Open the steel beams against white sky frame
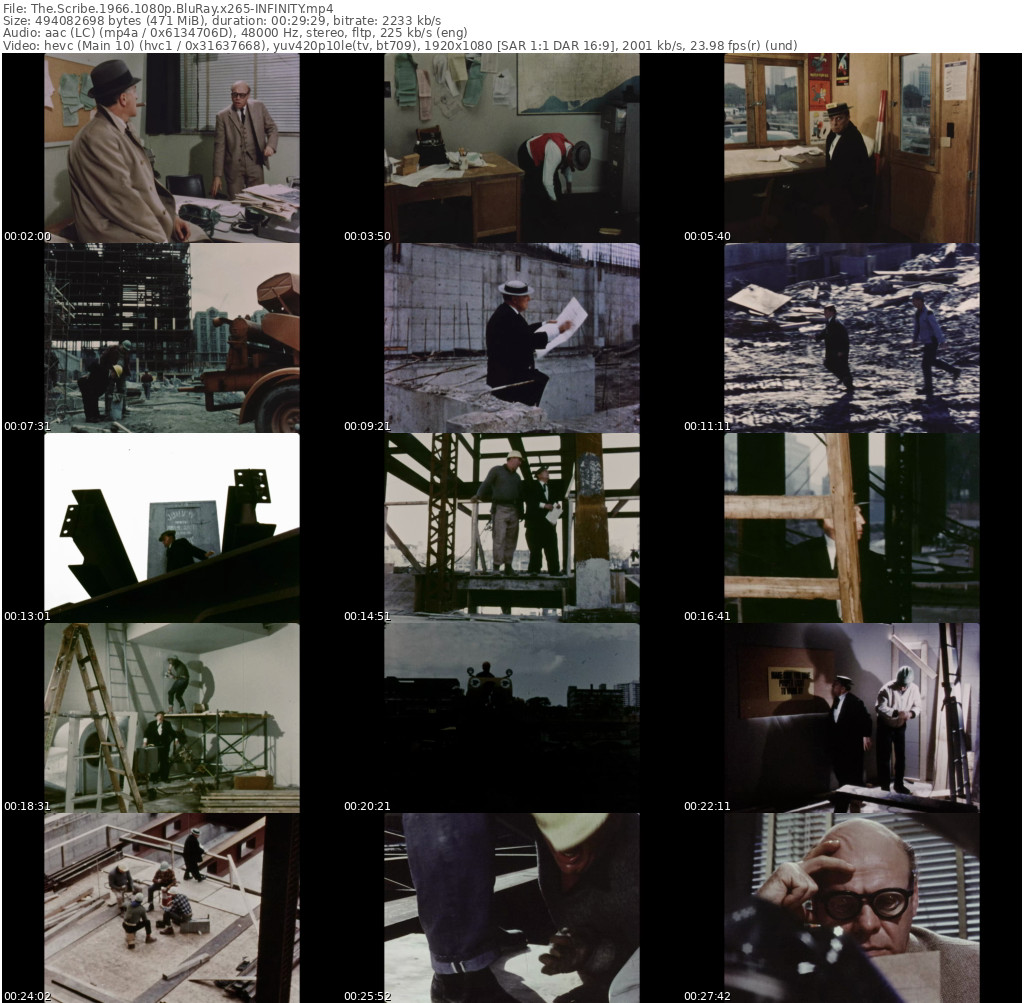Viewport: 1024px width, 1003px height. (x=171, y=527)
